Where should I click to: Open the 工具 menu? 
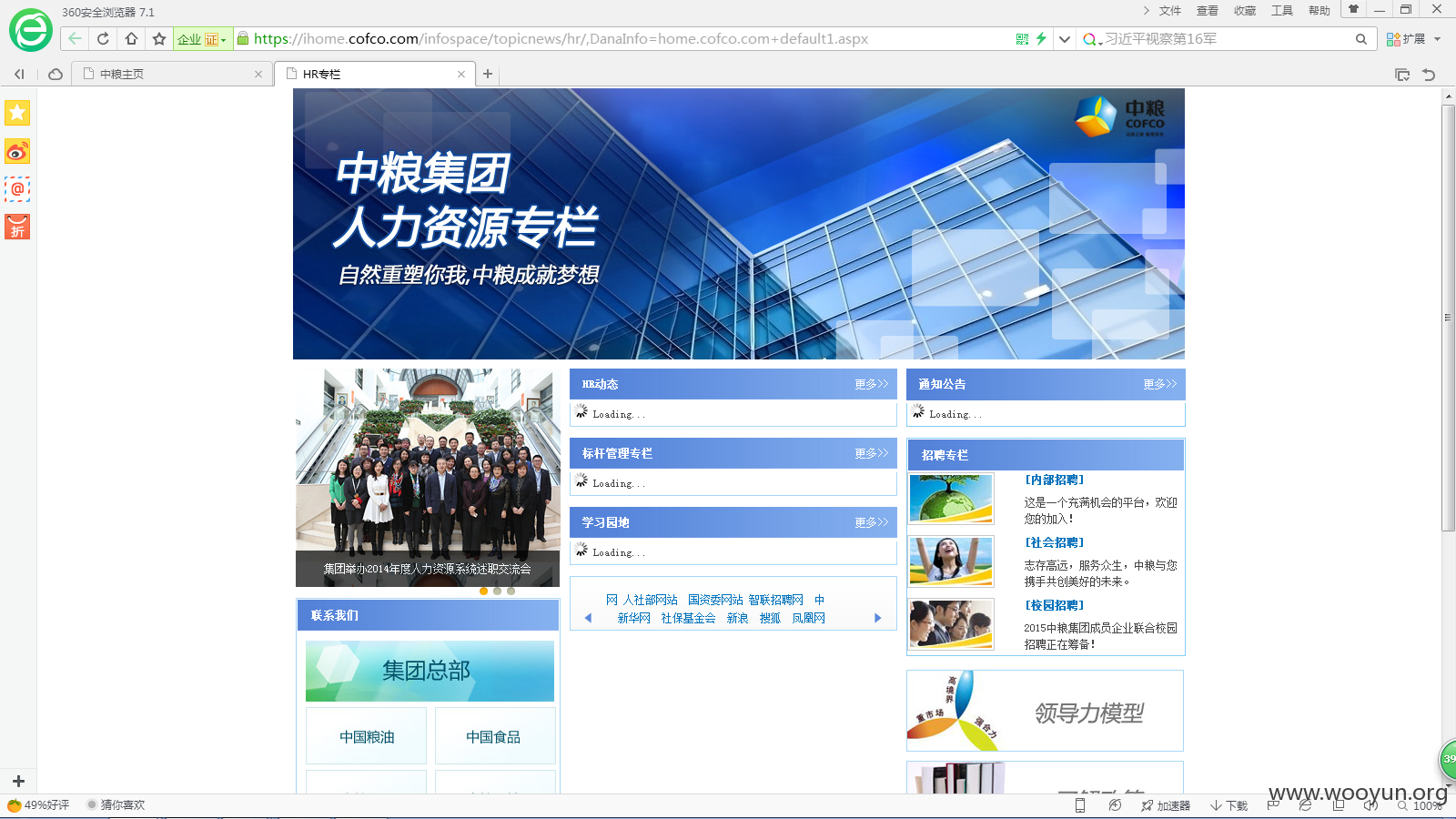tap(1282, 11)
